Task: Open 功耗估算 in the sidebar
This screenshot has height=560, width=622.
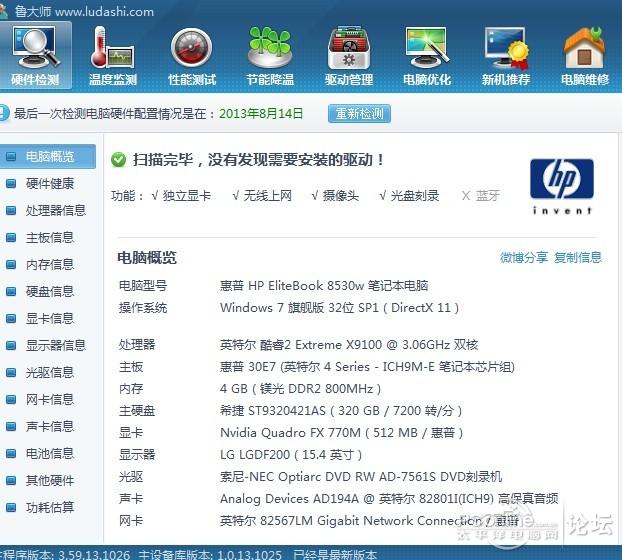Action: click(50, 507)
